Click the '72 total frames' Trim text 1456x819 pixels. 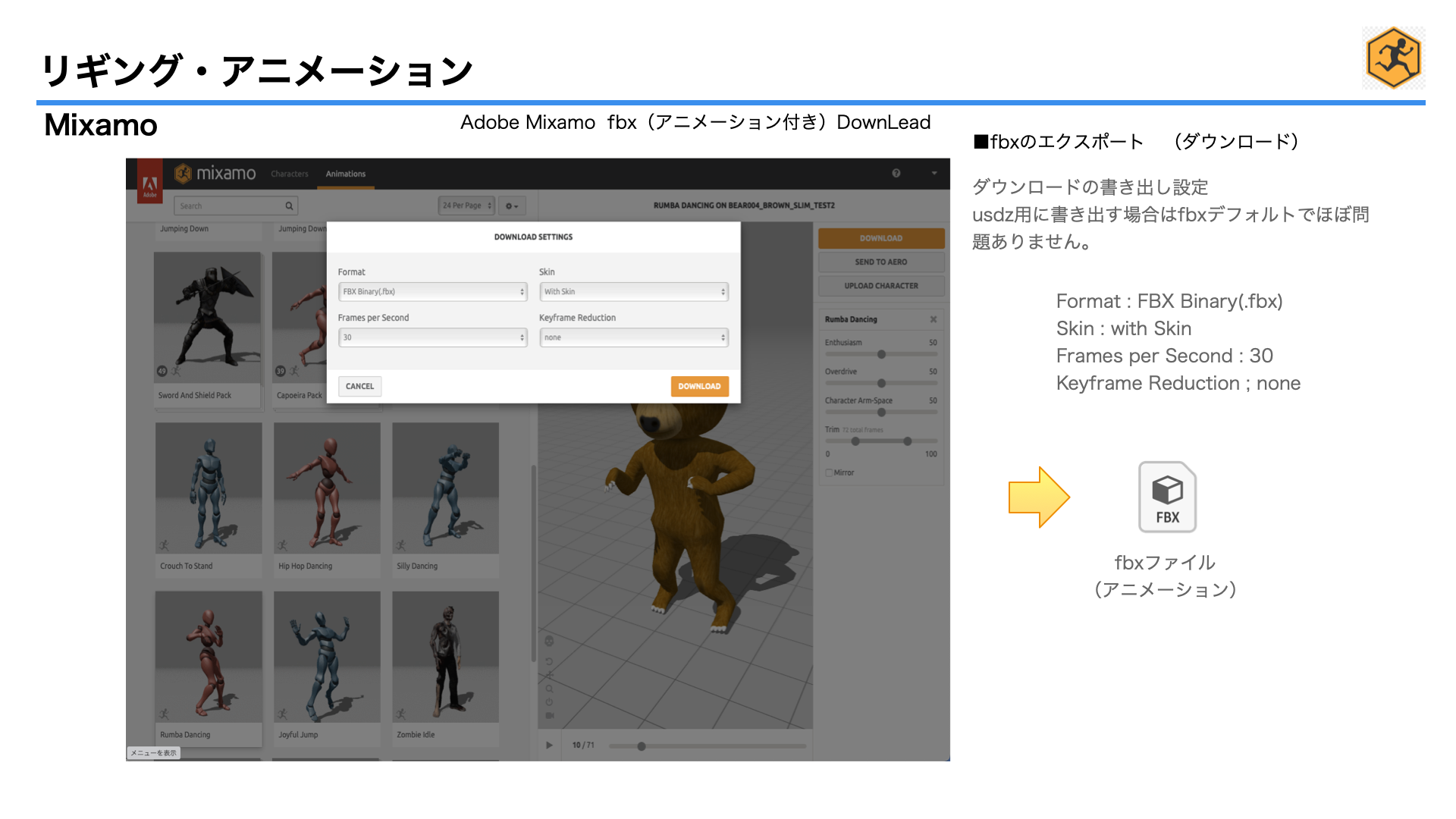tap(863, 430)
